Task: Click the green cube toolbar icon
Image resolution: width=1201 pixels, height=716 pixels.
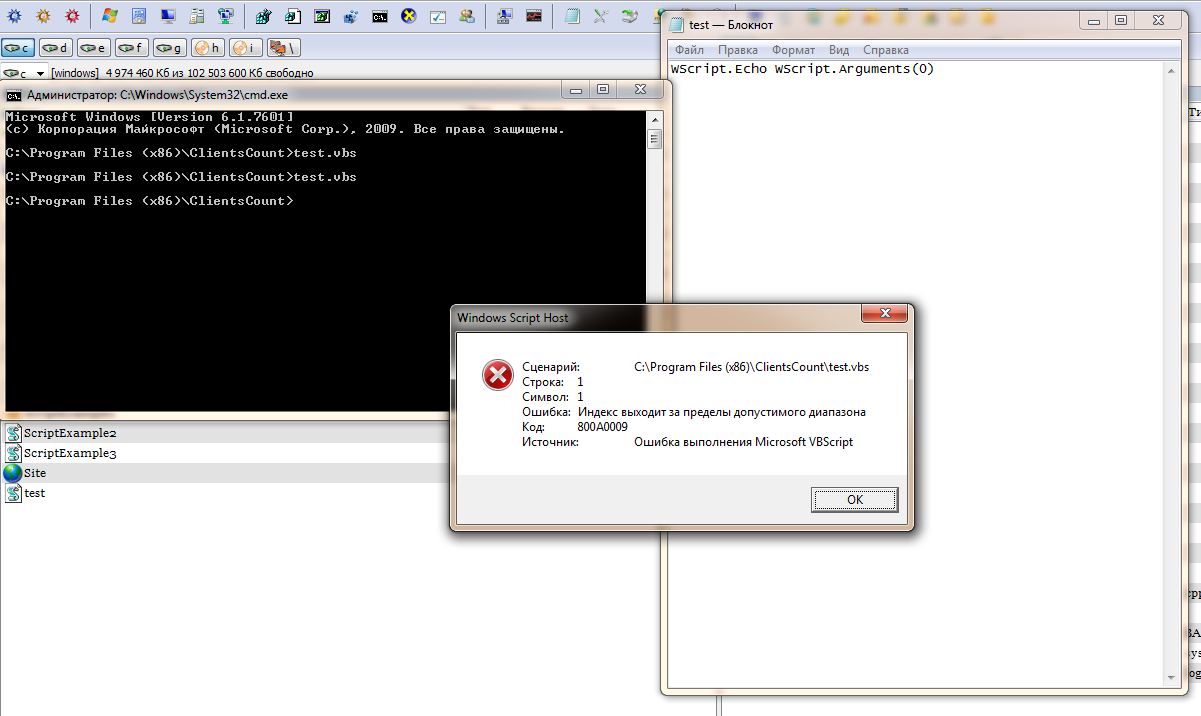Action: [263, 16]
